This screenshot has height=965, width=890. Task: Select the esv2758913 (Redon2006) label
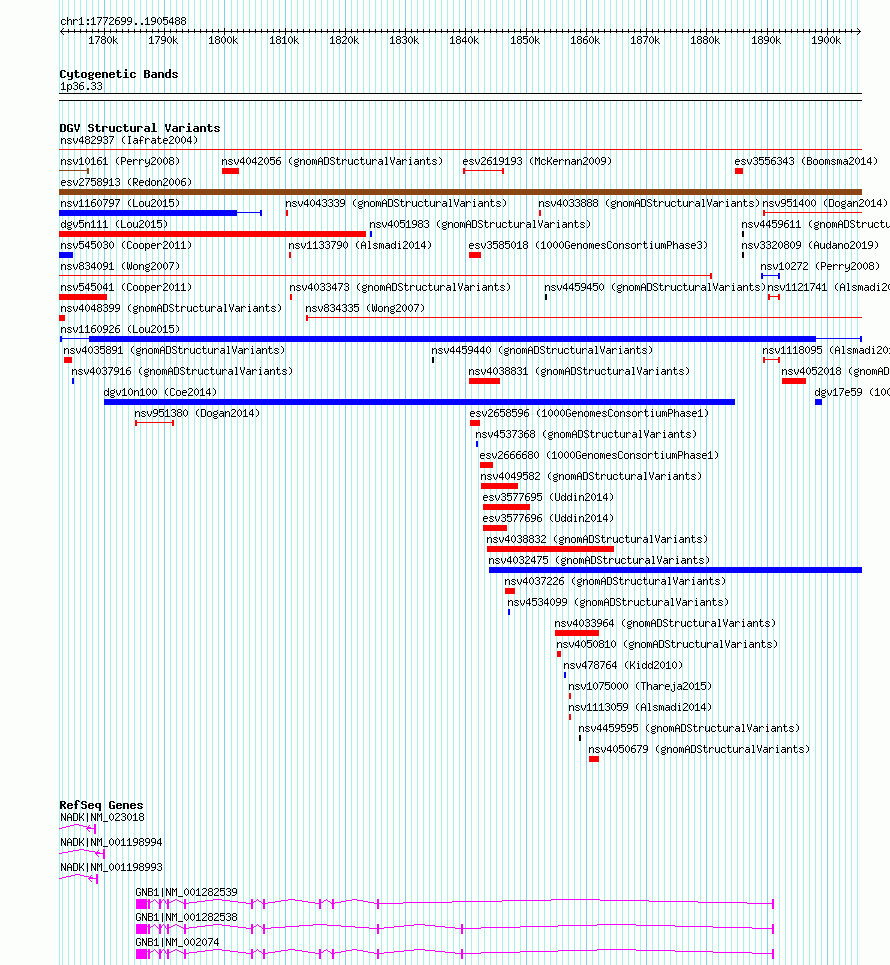pyautogui.click(x=126, y=182)
